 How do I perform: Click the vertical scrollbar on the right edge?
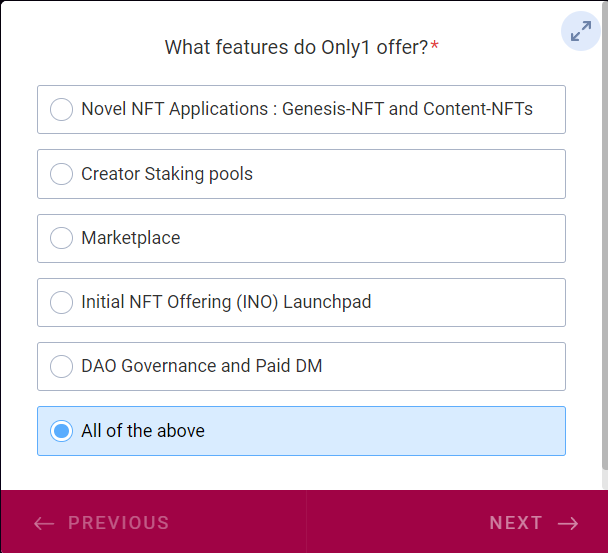point(603,240)
